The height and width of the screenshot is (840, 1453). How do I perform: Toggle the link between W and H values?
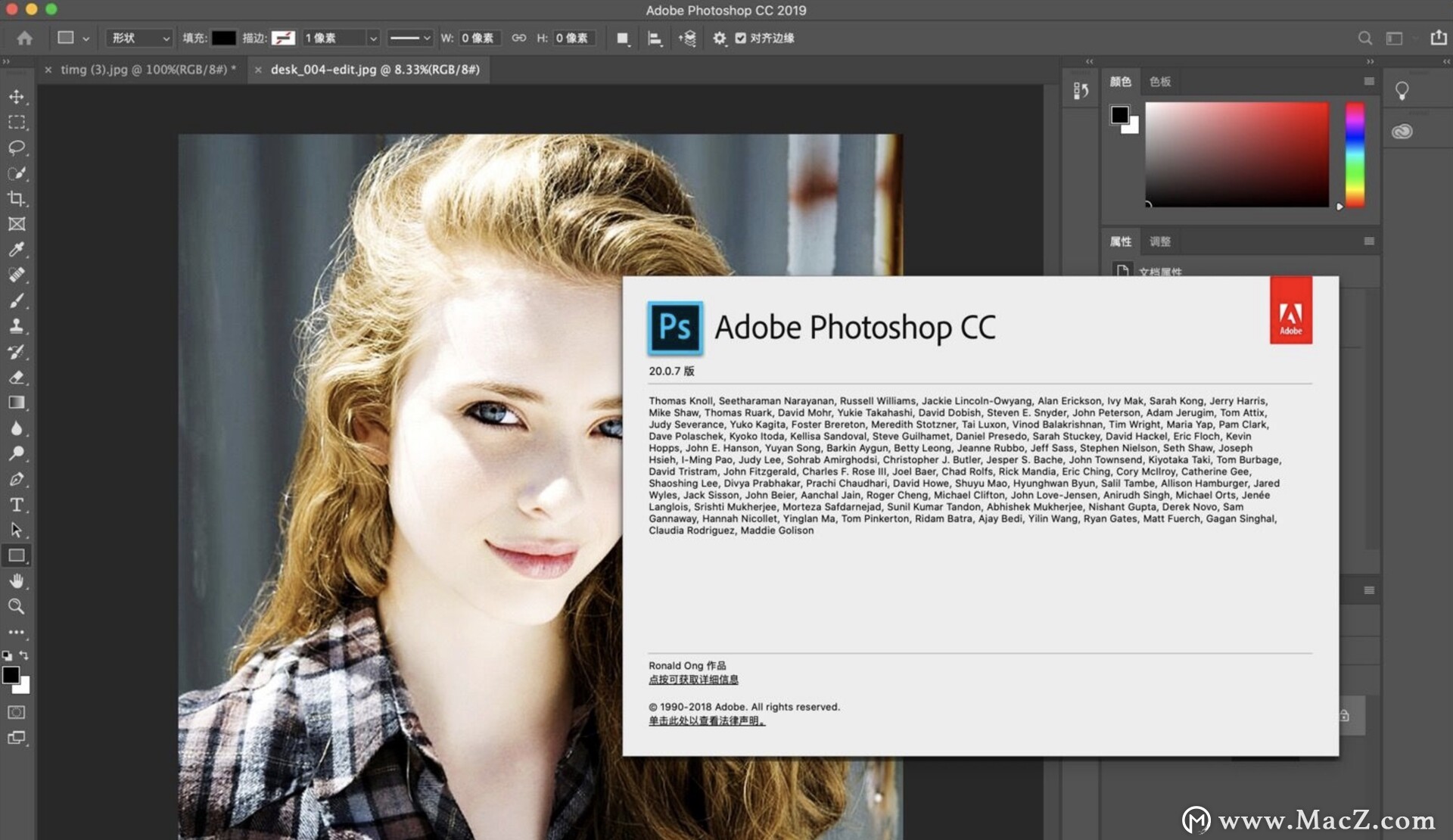(x=518, y=38)
